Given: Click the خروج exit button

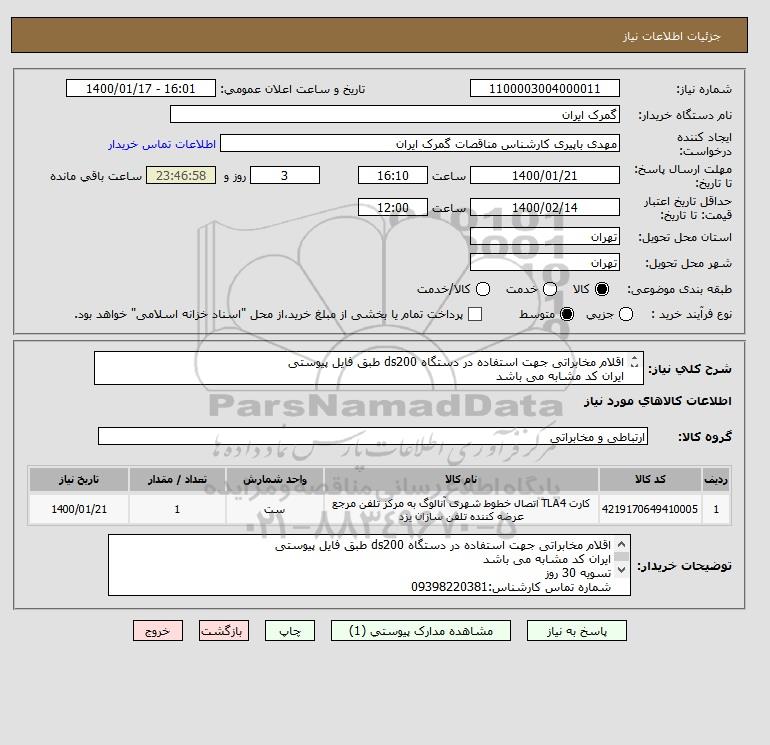Looking at the screenshot, I should [158, 631].
